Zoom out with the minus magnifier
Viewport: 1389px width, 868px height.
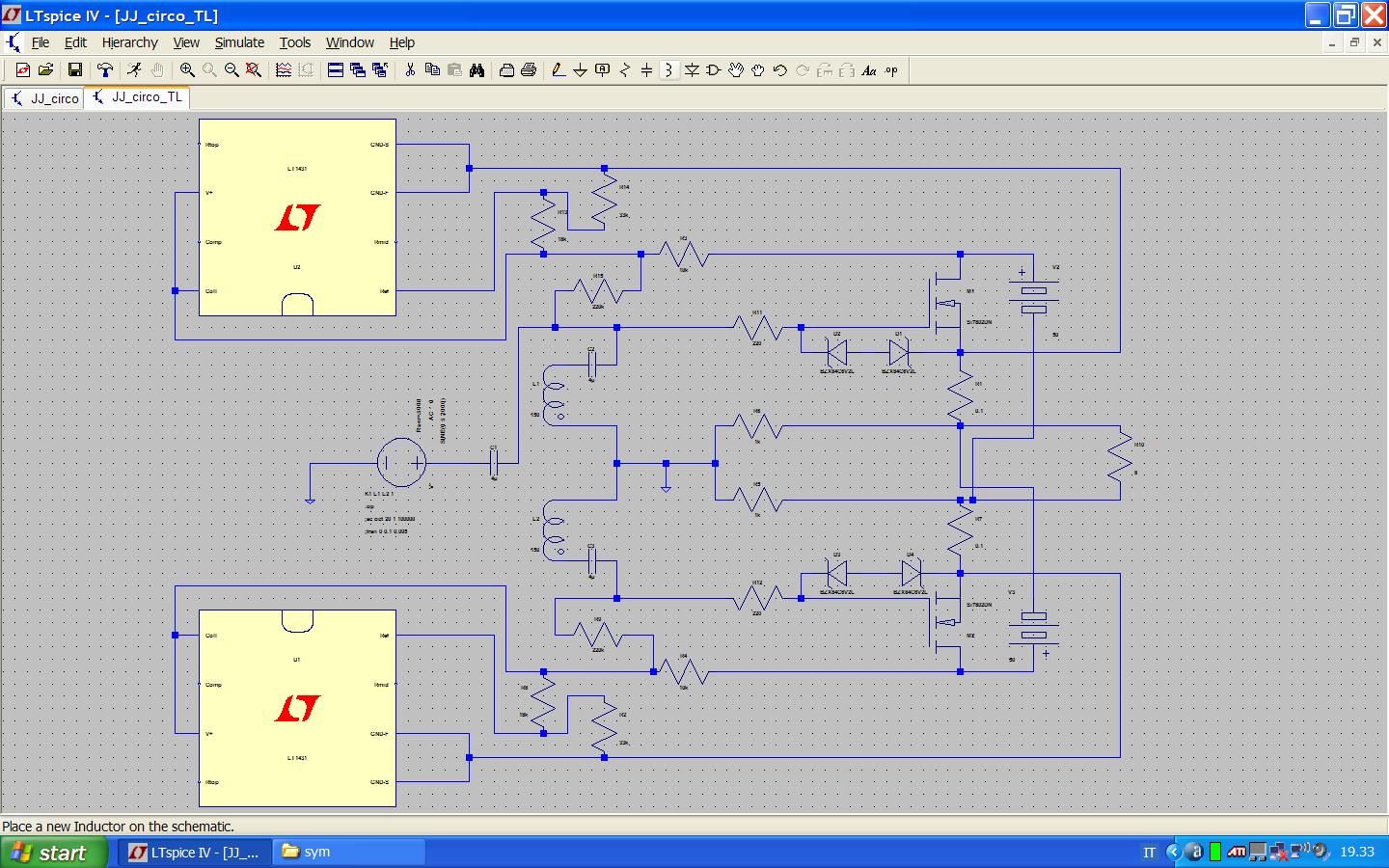point(231,70)
